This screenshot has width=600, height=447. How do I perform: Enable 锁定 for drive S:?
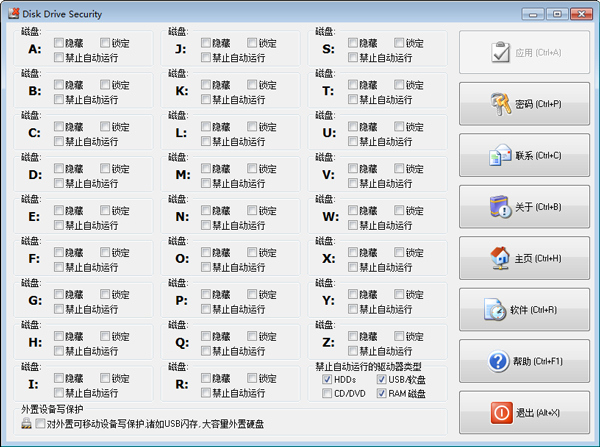pyautogui.click(x=399, y=42)
